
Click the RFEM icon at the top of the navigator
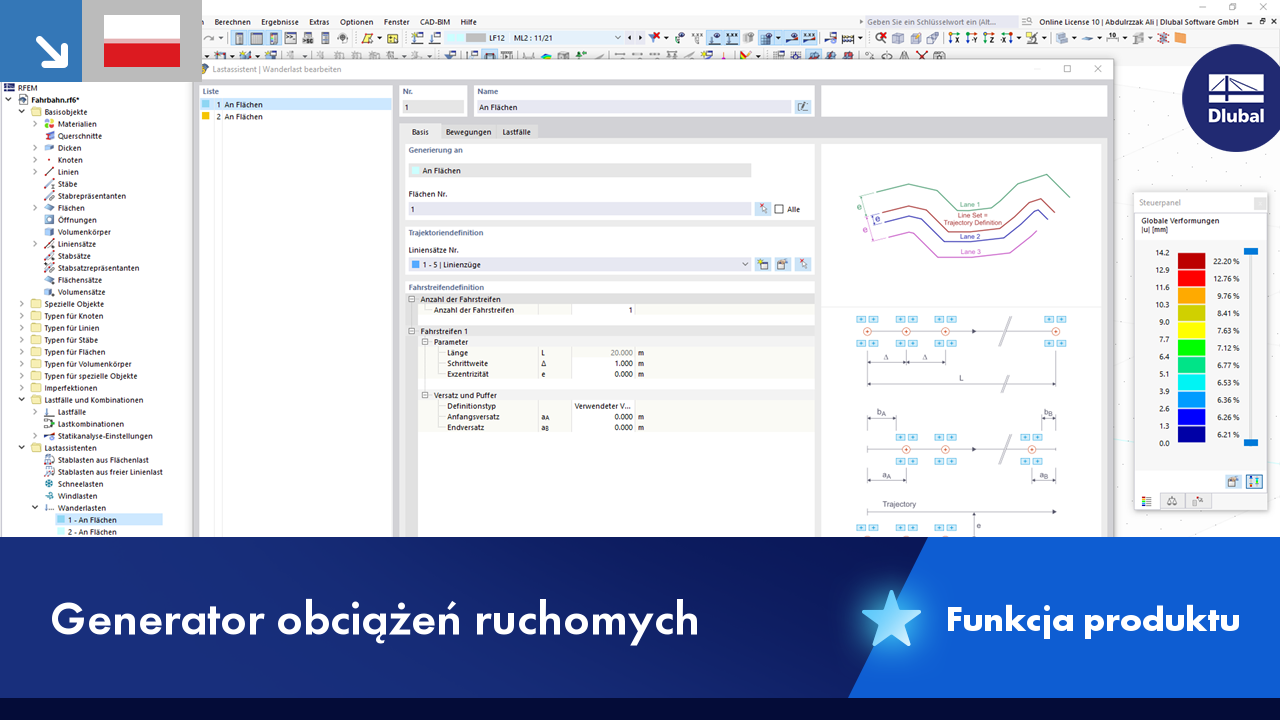(9, 88)
